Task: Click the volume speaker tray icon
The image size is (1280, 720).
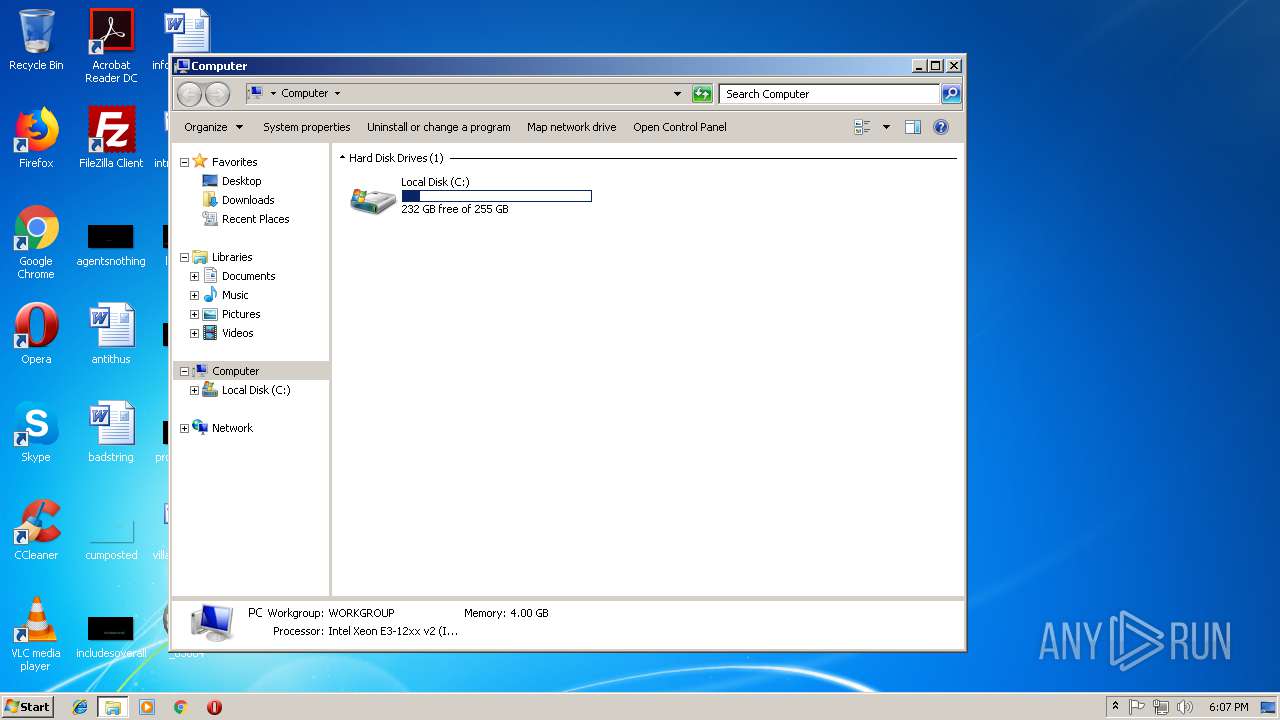Action: (x=1185, y=707)
